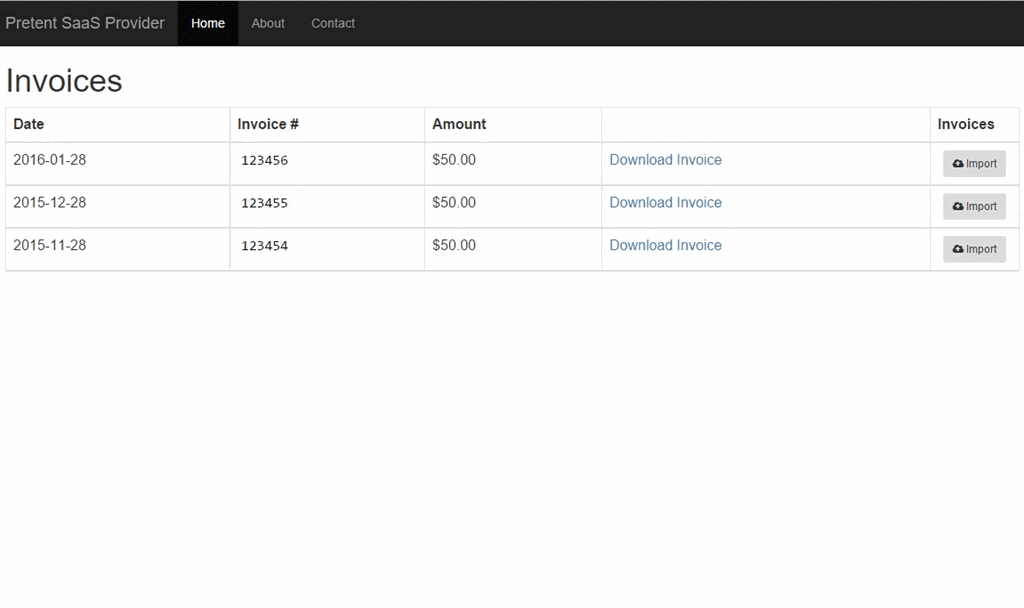
Task: Download Invoice dated 2015-12-28
Action: point(665,203)
